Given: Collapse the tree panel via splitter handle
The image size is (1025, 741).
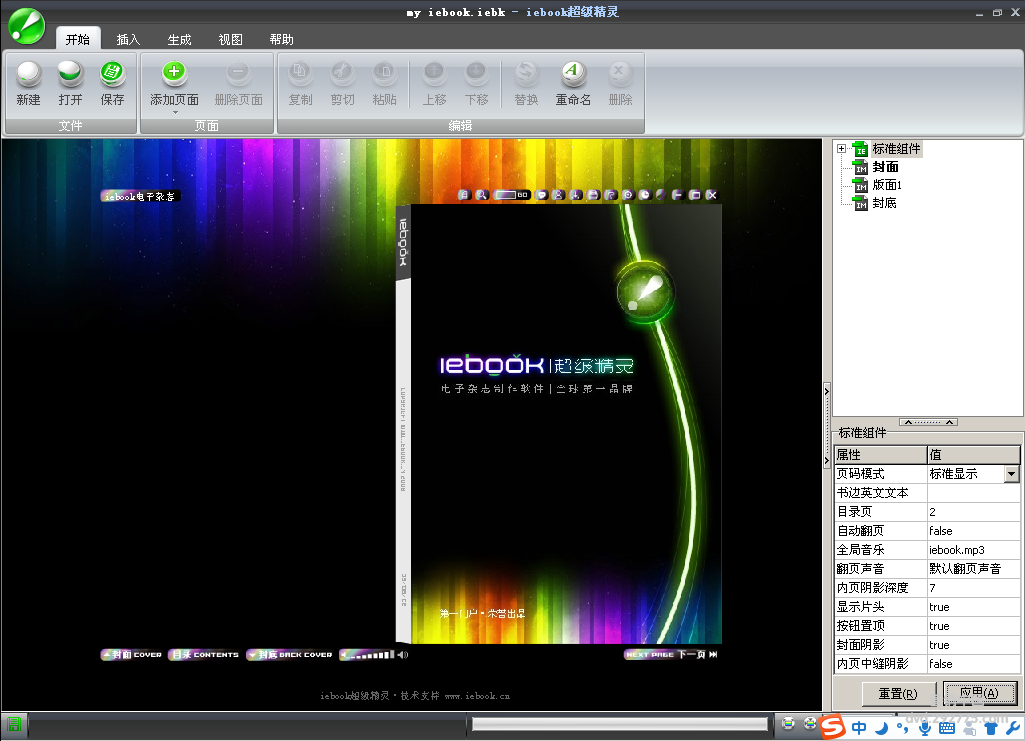Looking at the screenshot, I should click(x=928, y=422).
